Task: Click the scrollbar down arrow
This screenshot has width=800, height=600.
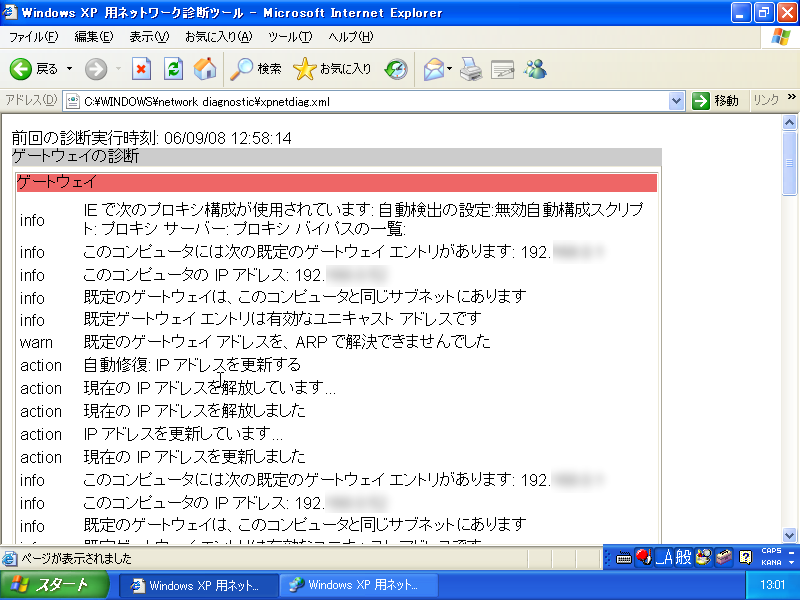Action: pos(789,535)
